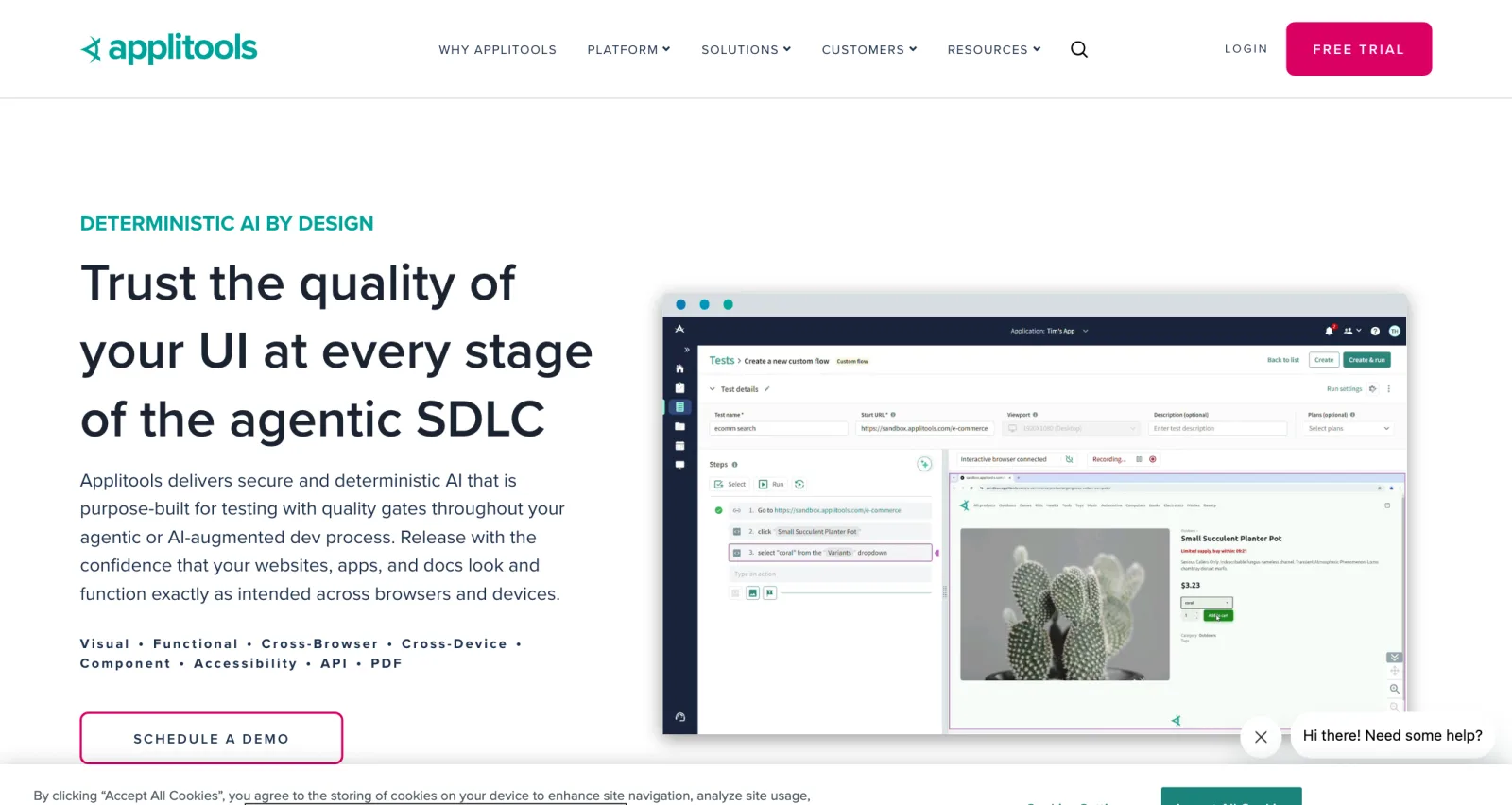The height and width of the screenshot is (805, 1512).
Task: Click the home icon in the demo app sidebar
Action: tap(679, 368)
